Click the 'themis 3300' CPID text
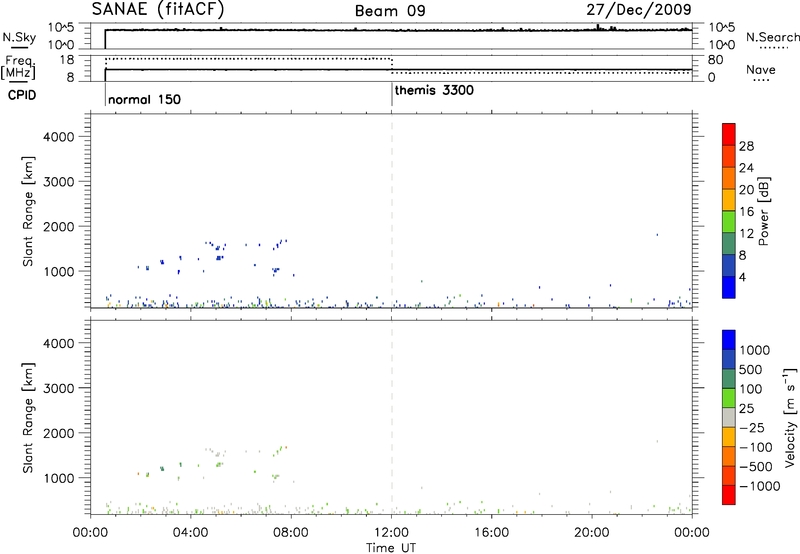 pos(434,90)
